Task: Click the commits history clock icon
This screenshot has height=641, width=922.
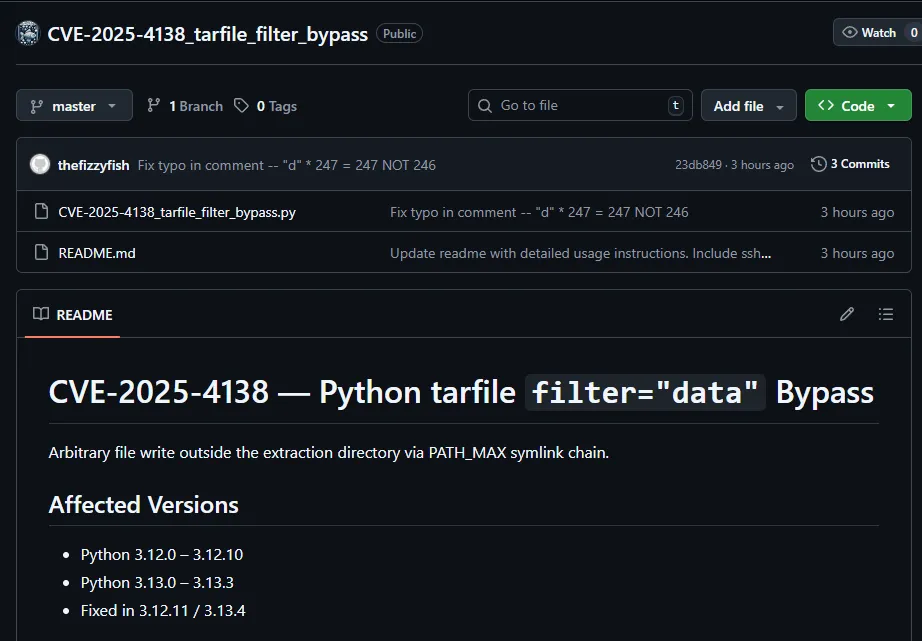Action: 818,164
